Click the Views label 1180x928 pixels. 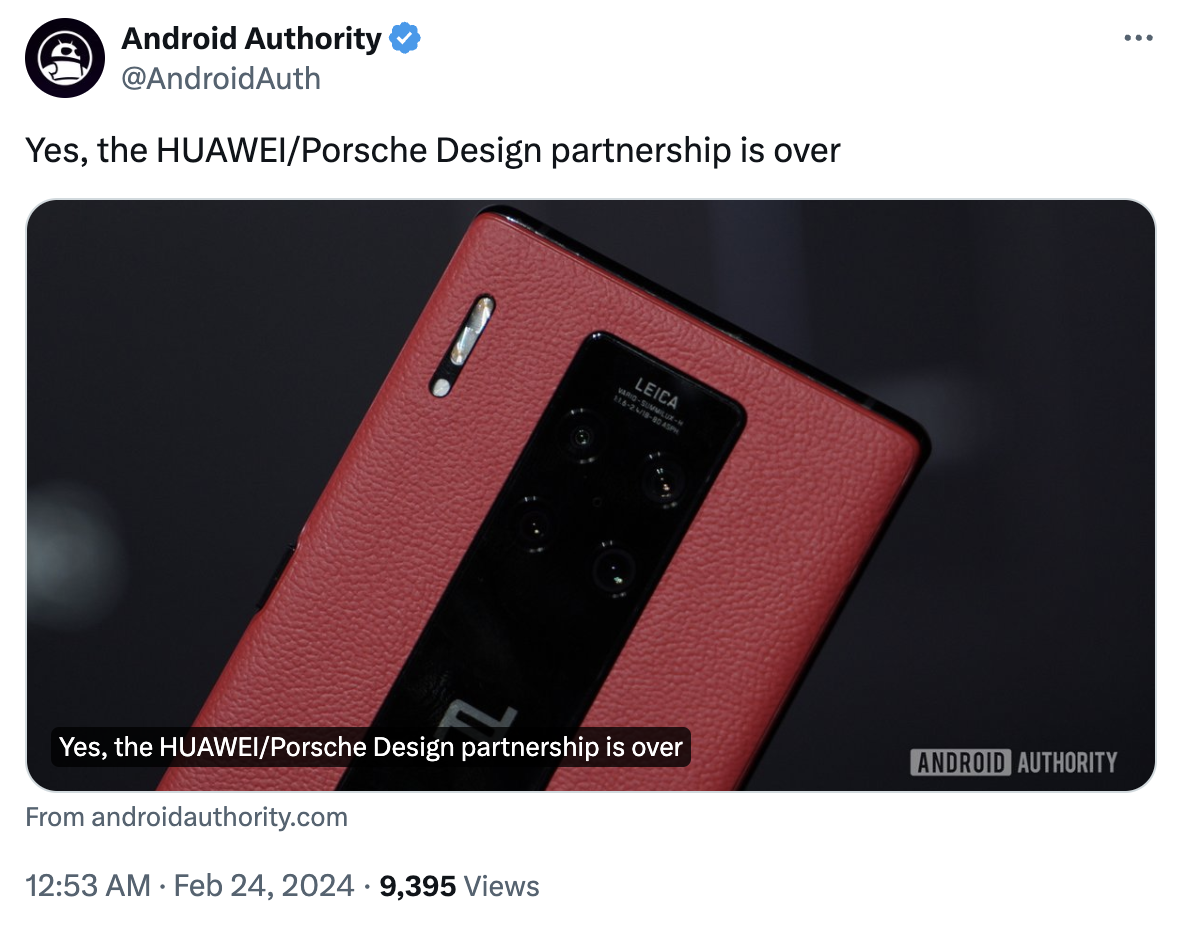502,886
